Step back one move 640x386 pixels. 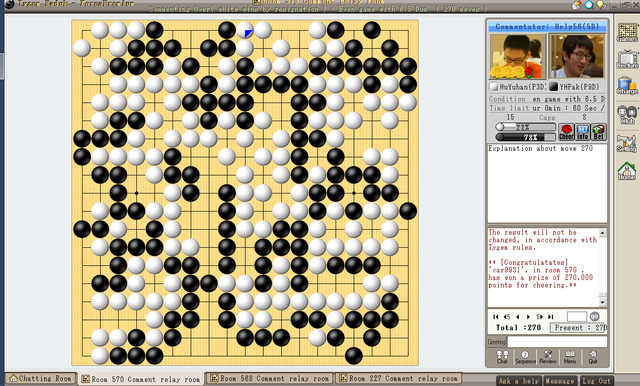pos(518,317)
